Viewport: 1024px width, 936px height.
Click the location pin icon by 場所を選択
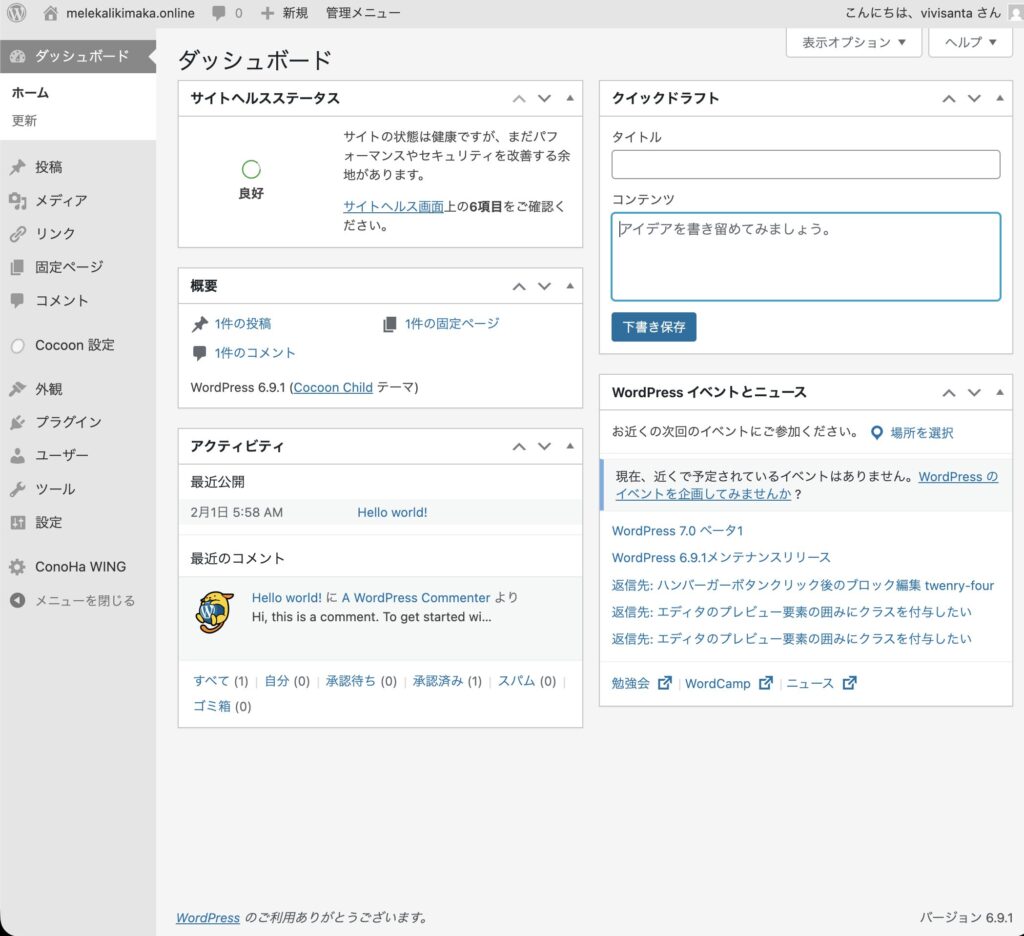pyautogui.click(x=876, y=433)
